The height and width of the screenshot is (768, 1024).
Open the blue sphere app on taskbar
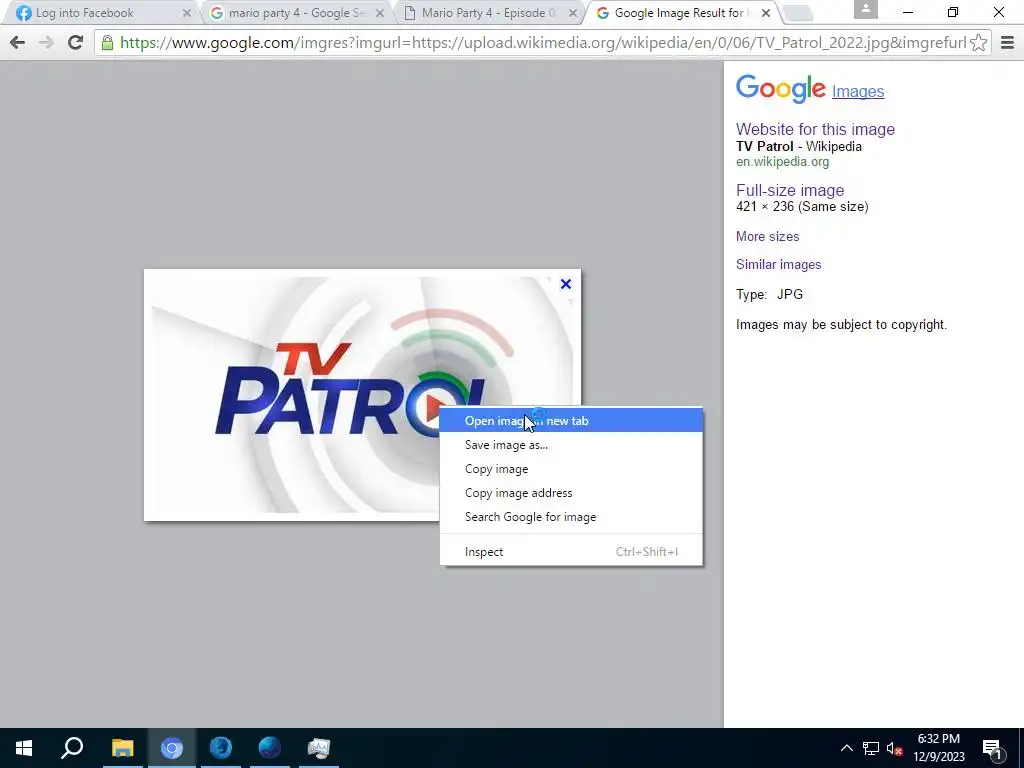[270, 748]
